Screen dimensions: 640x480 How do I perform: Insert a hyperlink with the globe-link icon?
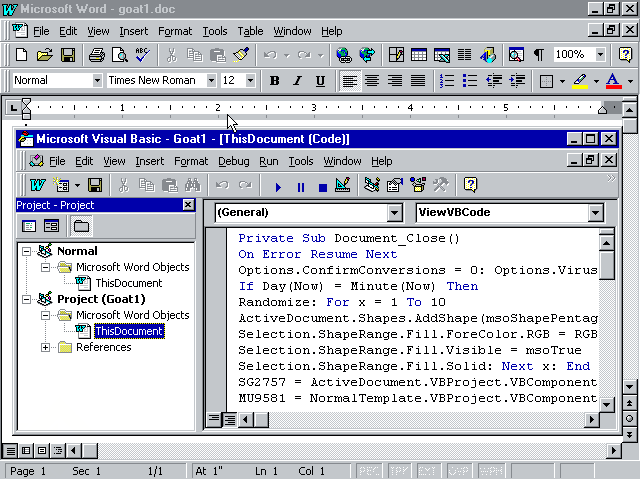coord(344,55)
